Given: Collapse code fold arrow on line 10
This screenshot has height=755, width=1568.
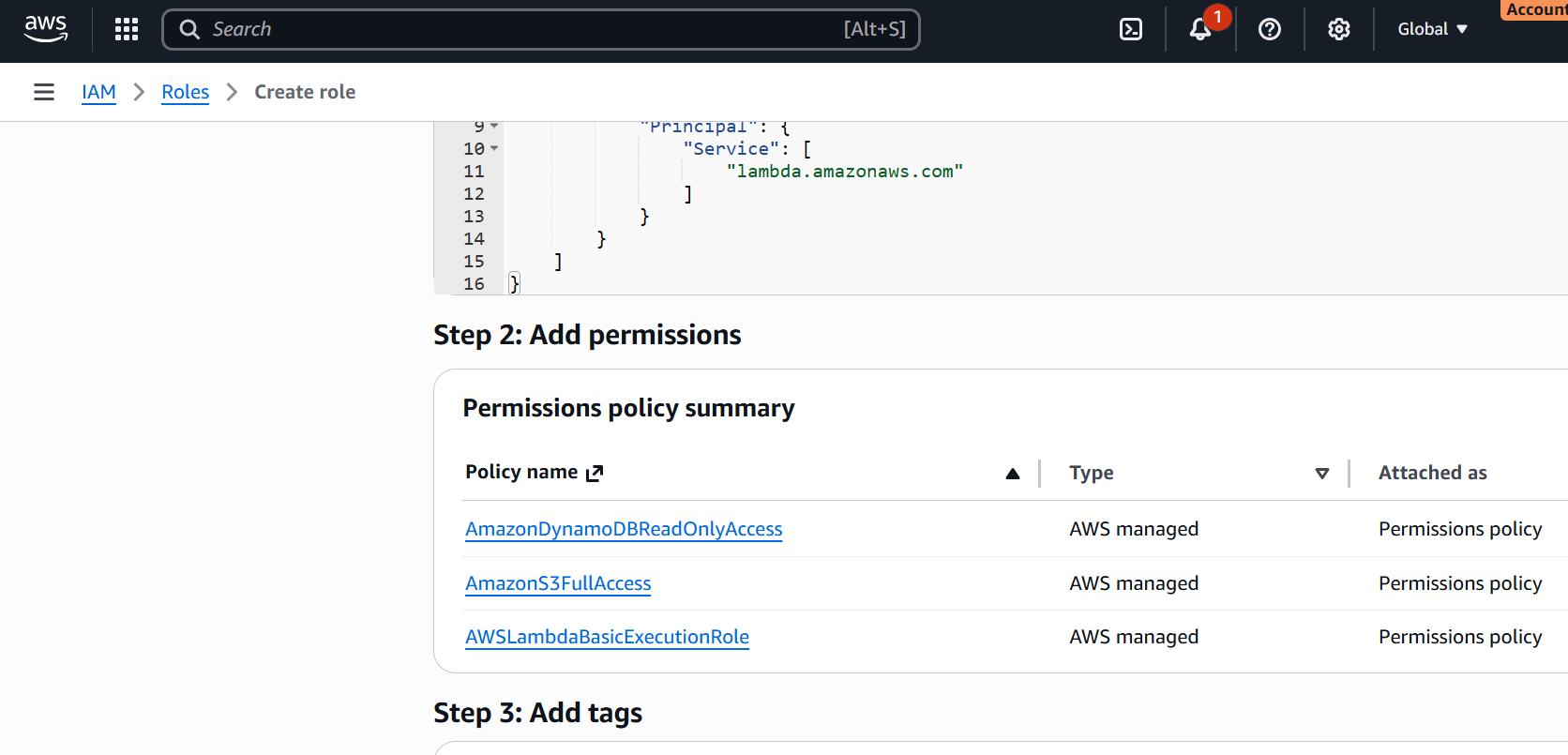Looking at the screenshot, I should point(494,148).
